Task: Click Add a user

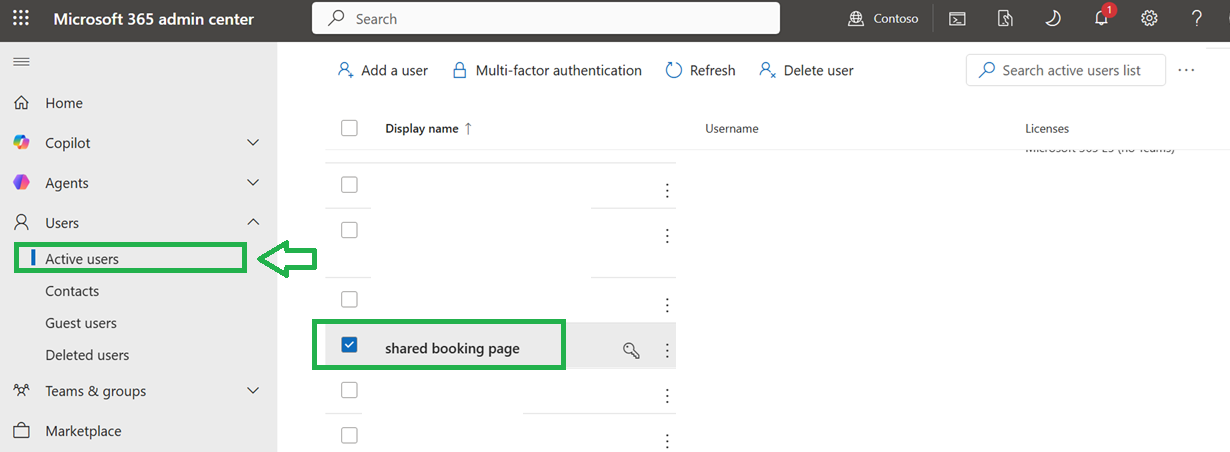Action: click(383, 70)
